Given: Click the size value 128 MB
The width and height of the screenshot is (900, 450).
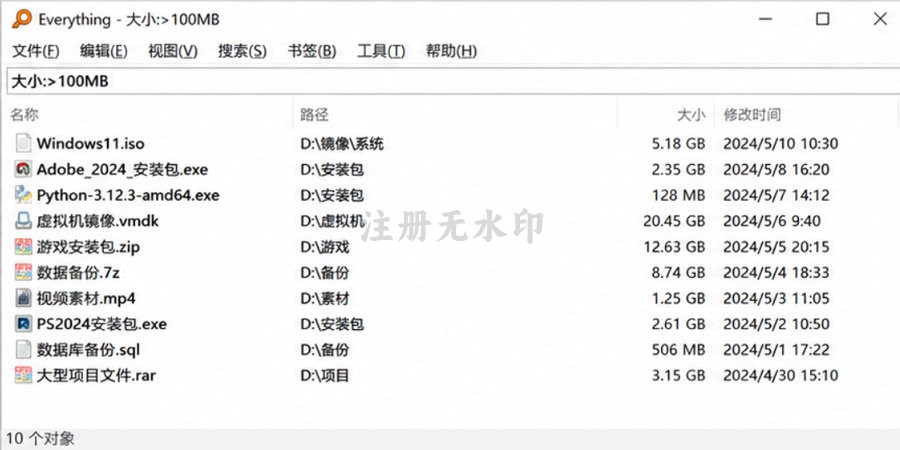Looking at the screenshot, I should tap(678, 195).
